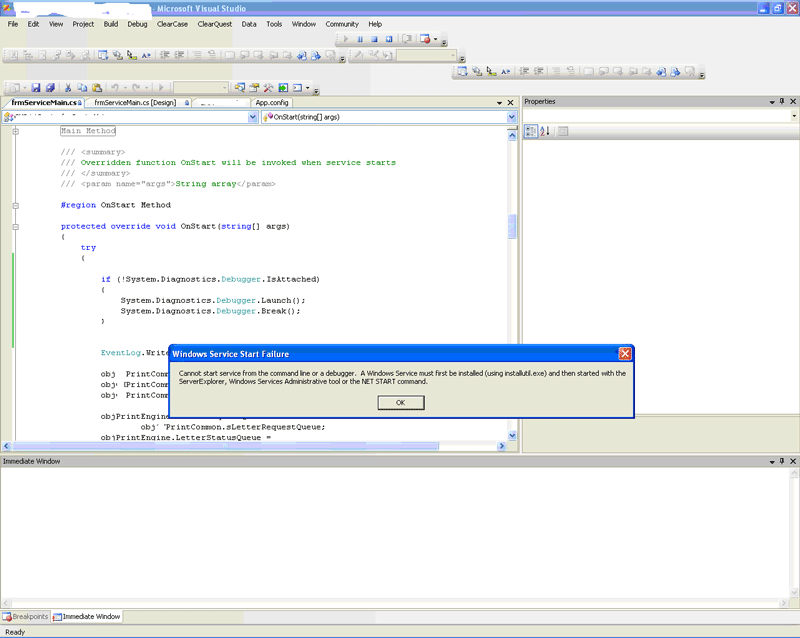Expand the collapsed Main Method region
Viewport: 800px width, 638px height.
point(15,131)
